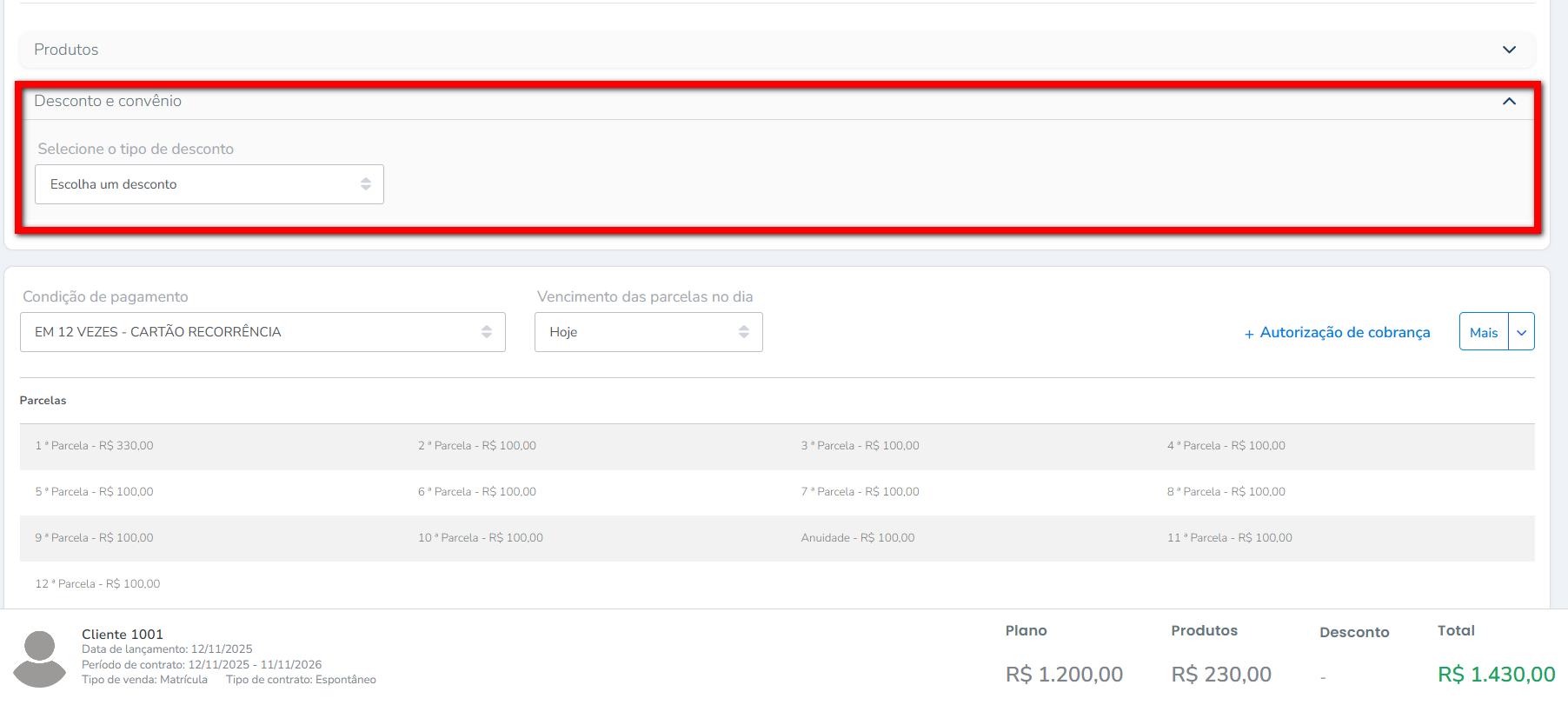The height and width of the screenshot is (705, 1568).
Task: Click the Cliente 1001 name
Action: point(123,635)
